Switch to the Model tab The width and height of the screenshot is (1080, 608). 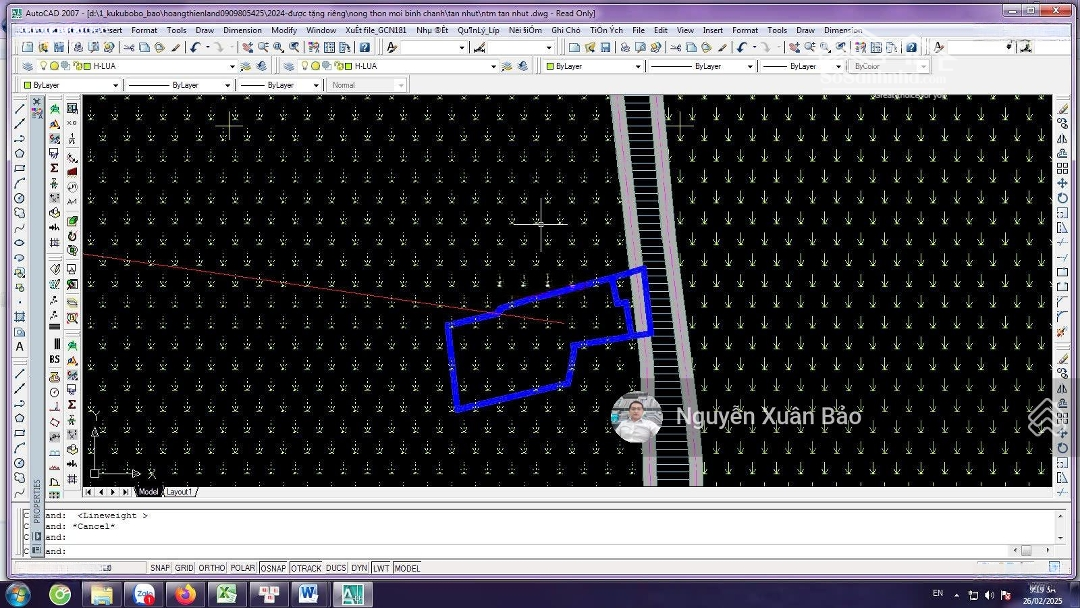tap(148, 492)
